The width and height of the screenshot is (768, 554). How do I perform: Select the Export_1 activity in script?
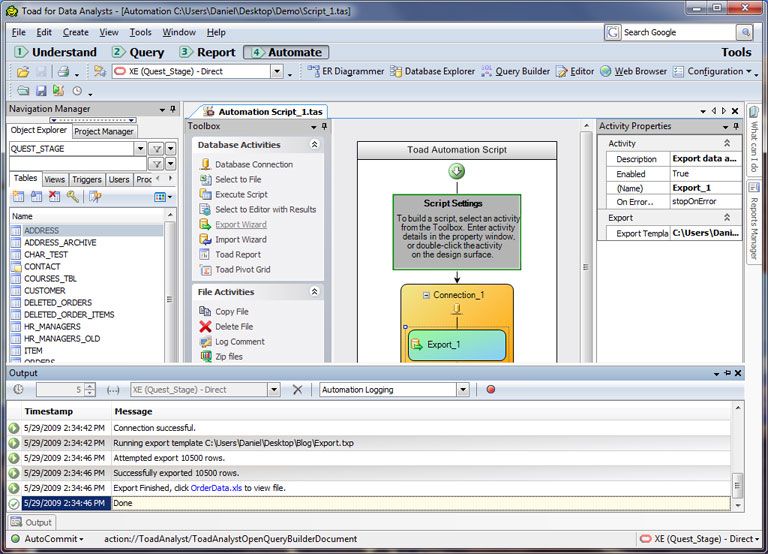[456, 345]
